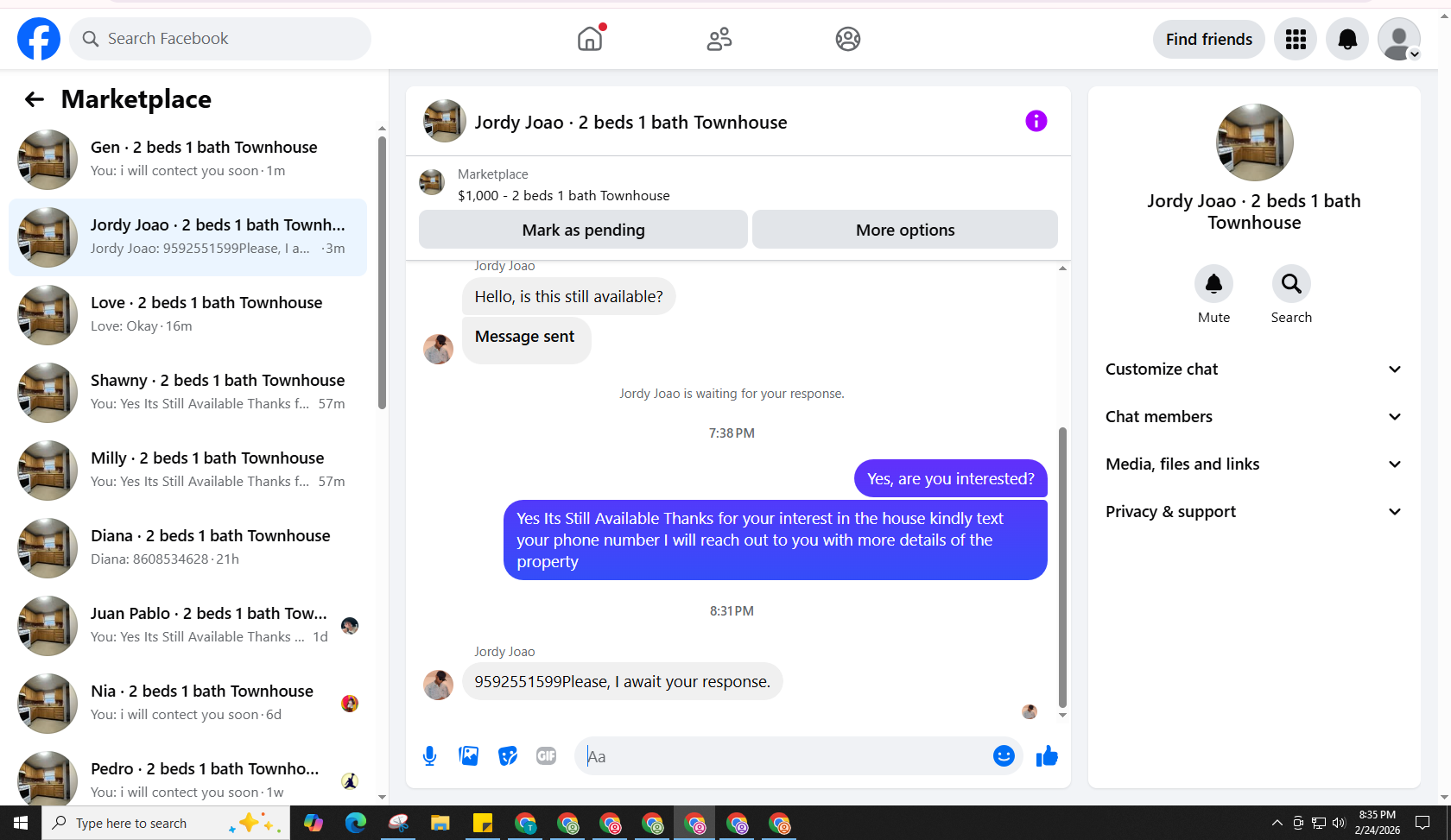This screenshot has height=840, width=1451.
Task: Show hidden system tray icons
Action: click(x=1277, y=823)
